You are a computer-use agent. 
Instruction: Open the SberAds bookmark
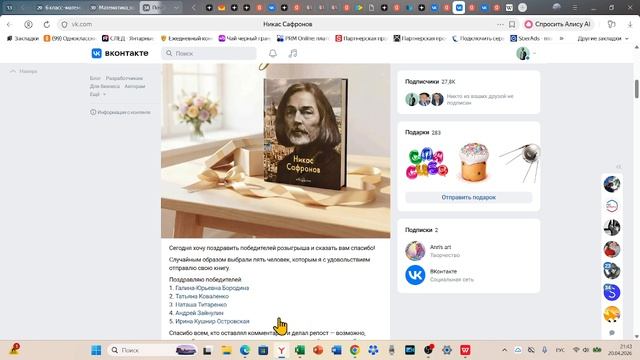coord(531,38)
